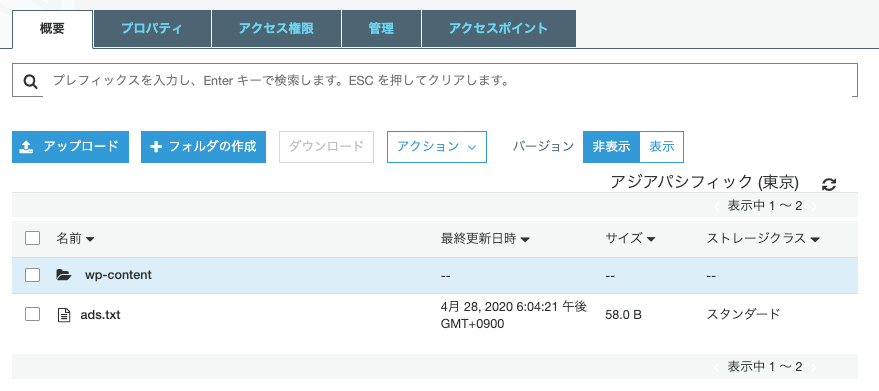
Task: Check the ads.txt row checkbox
Action: pyautogui.click(x=33, y=314)
